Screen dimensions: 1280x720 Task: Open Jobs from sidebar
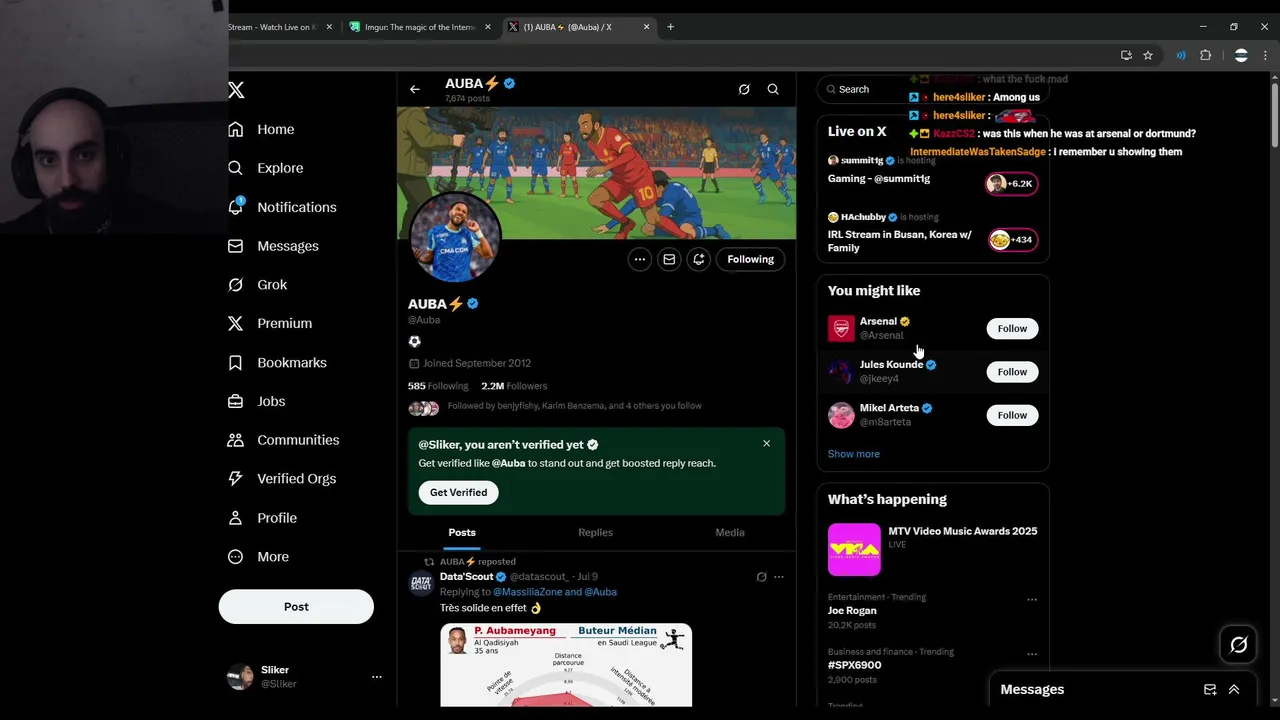(x=256, y=401)
